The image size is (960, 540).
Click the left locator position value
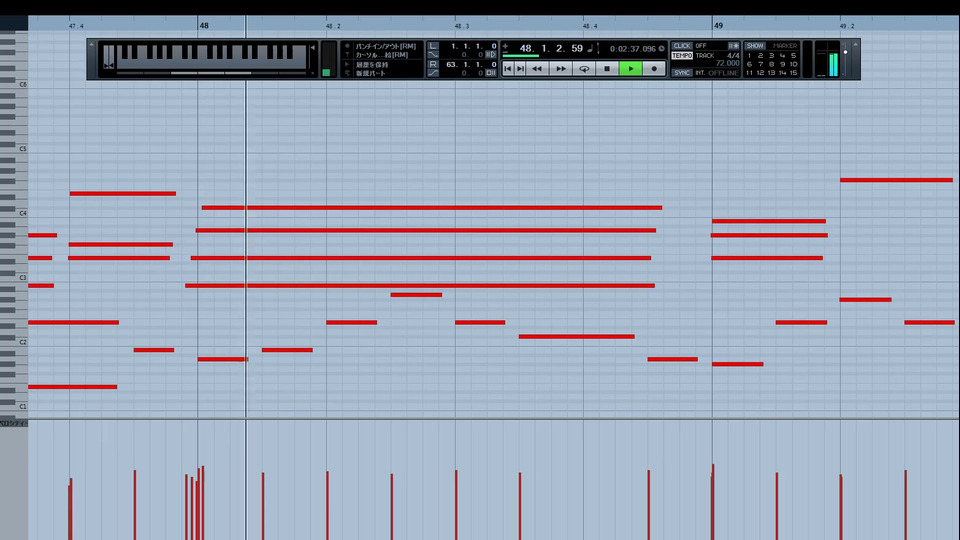click(473, 46)
